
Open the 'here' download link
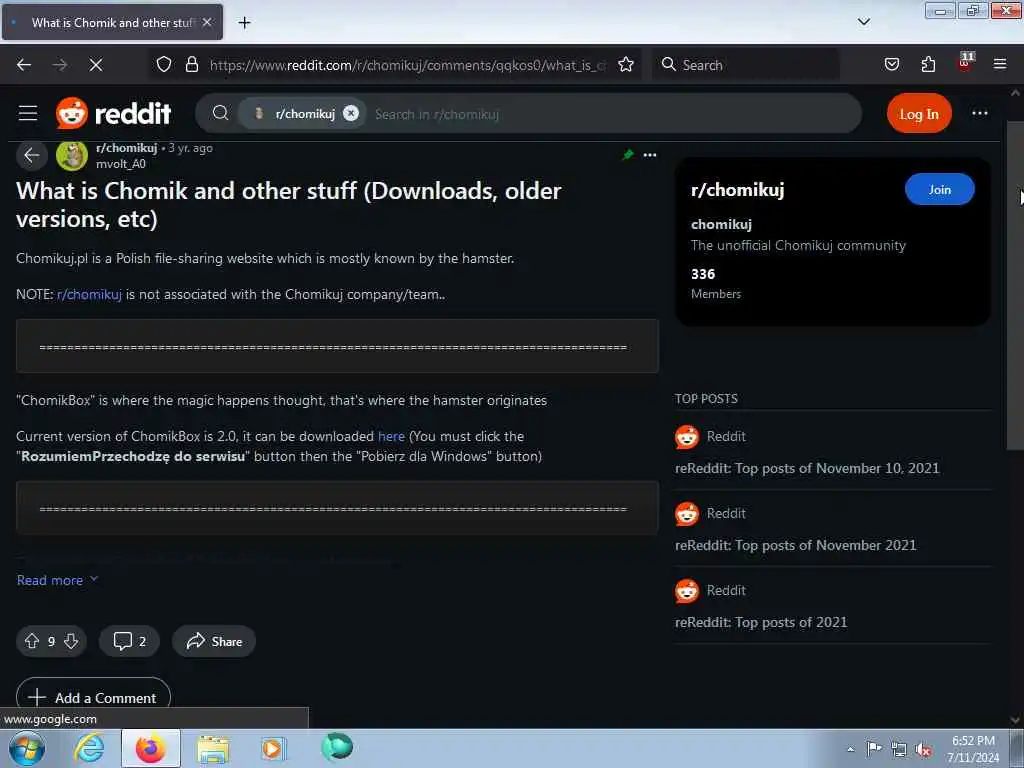[391, 436]
